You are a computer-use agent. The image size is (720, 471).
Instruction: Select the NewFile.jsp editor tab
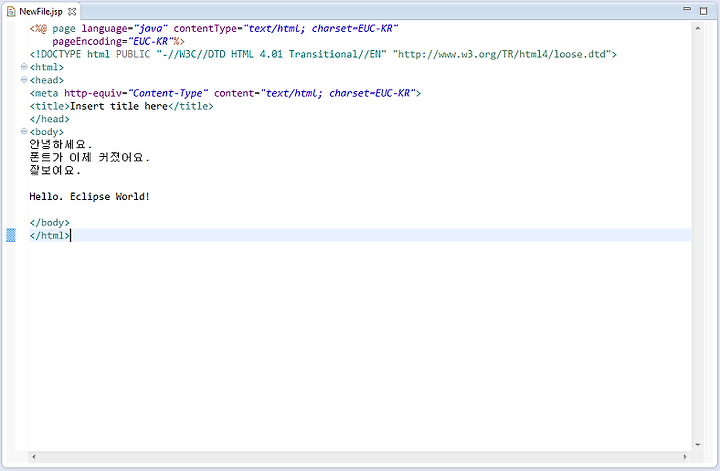tap(41, 11)
